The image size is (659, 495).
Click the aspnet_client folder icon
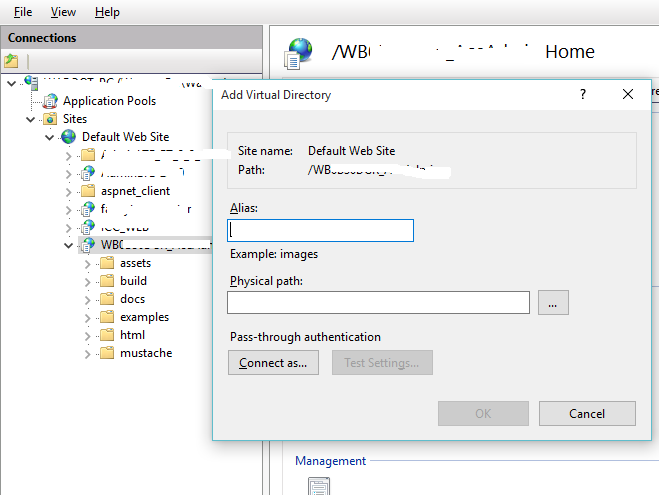pyautogui.click(x=88, y=191)
